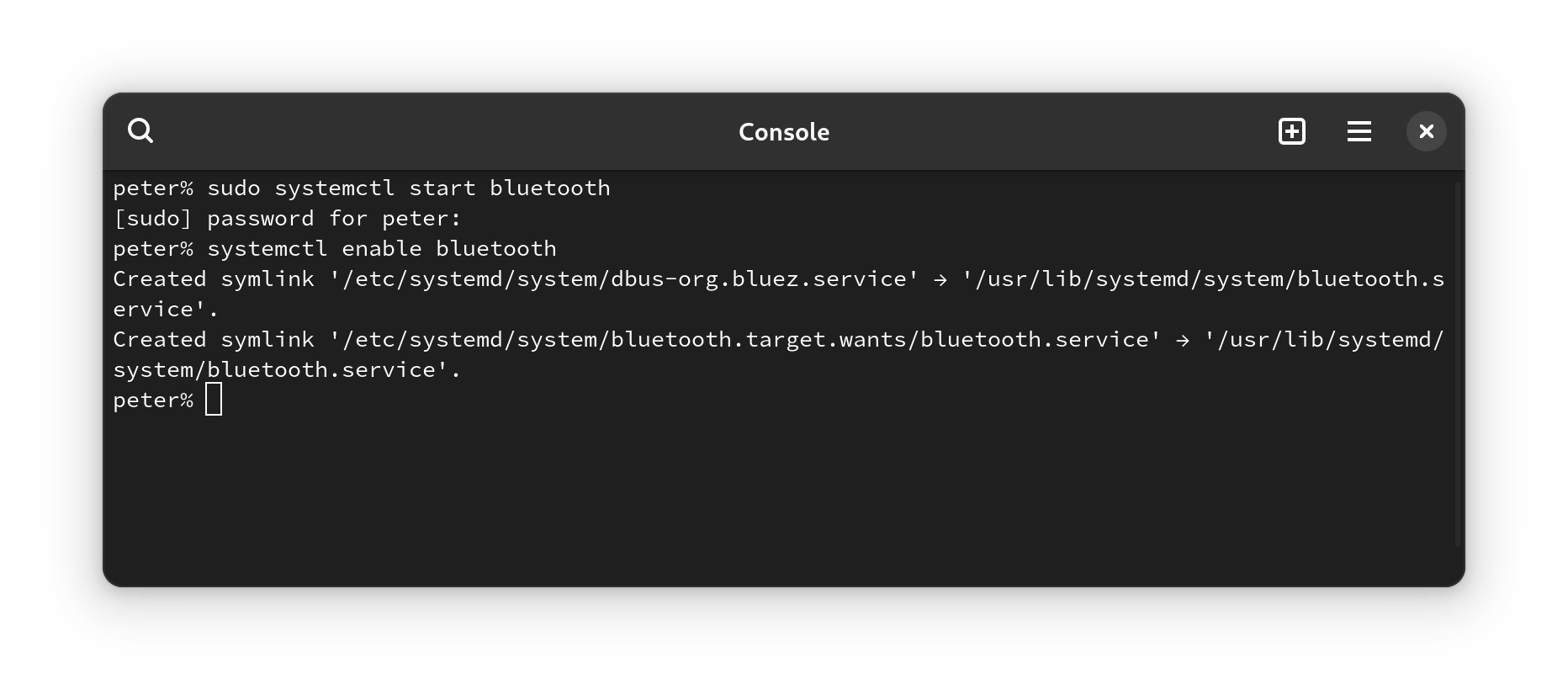Click the 'sudo systemctl start bluetooth' command

[409, 188]
